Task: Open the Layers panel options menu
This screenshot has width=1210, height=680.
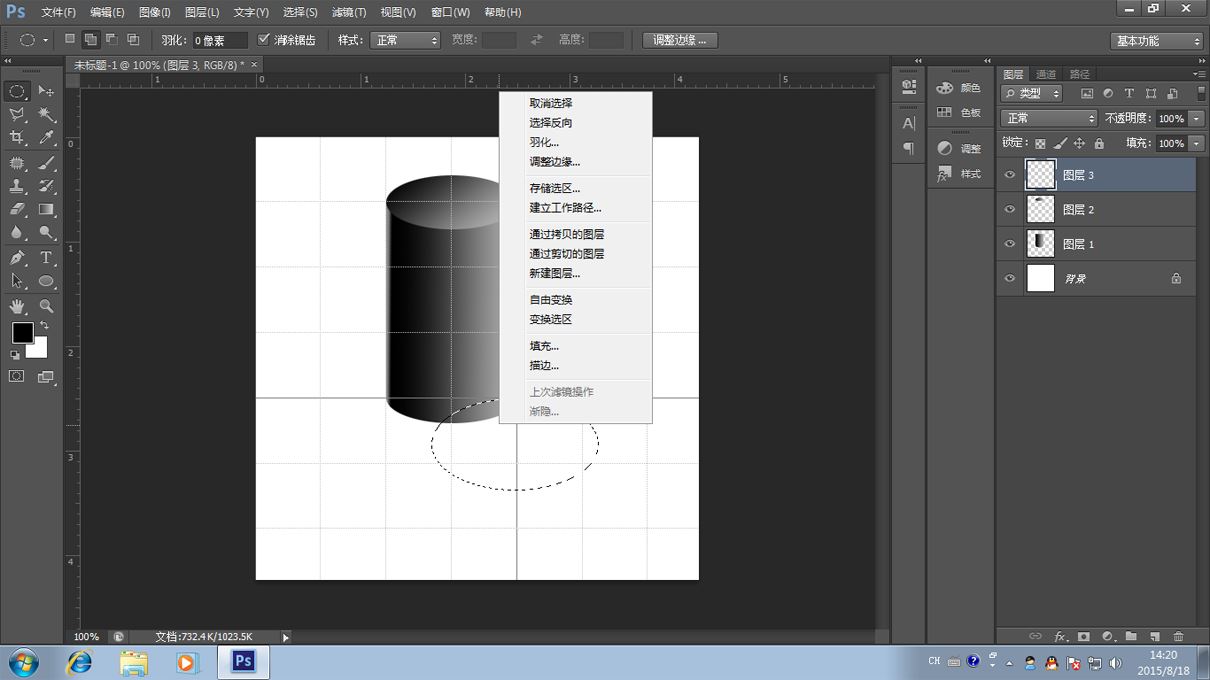Action: pos(1199,74)
